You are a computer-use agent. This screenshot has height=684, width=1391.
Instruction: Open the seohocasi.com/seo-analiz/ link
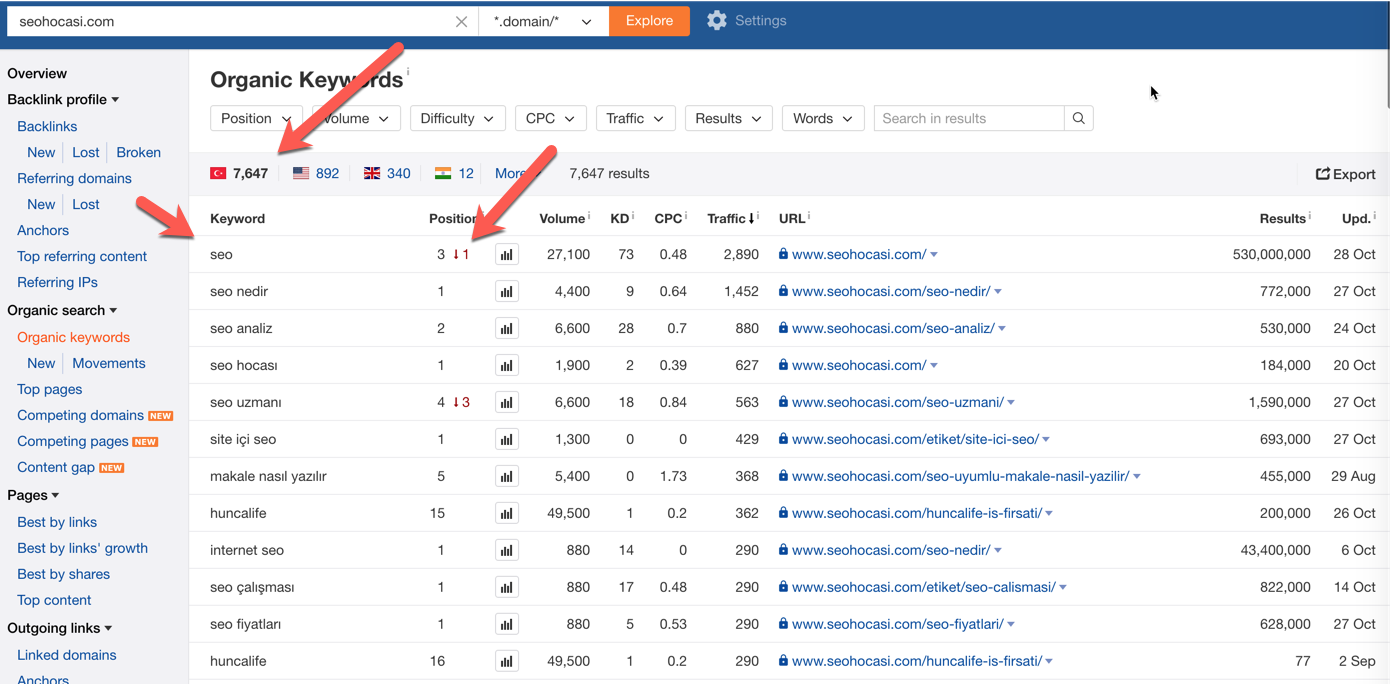pyautogui.click(x=892, y=329)
